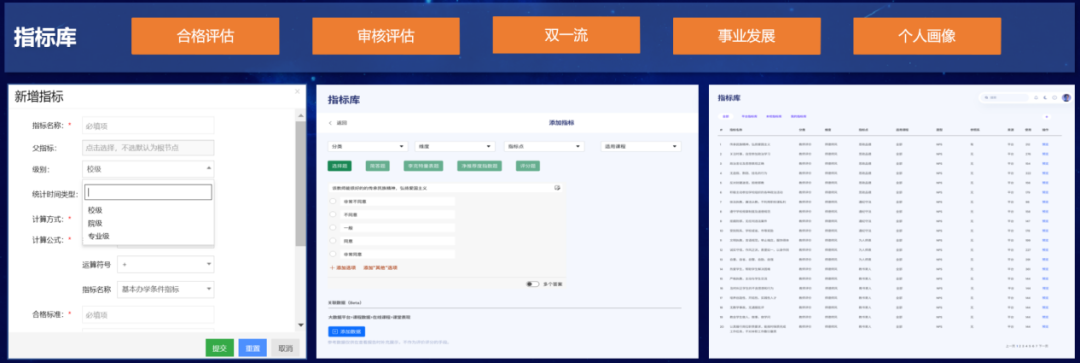1080x363 pixels.
Task: Click the copy icon beside the question title
Action: coord(557,187)
